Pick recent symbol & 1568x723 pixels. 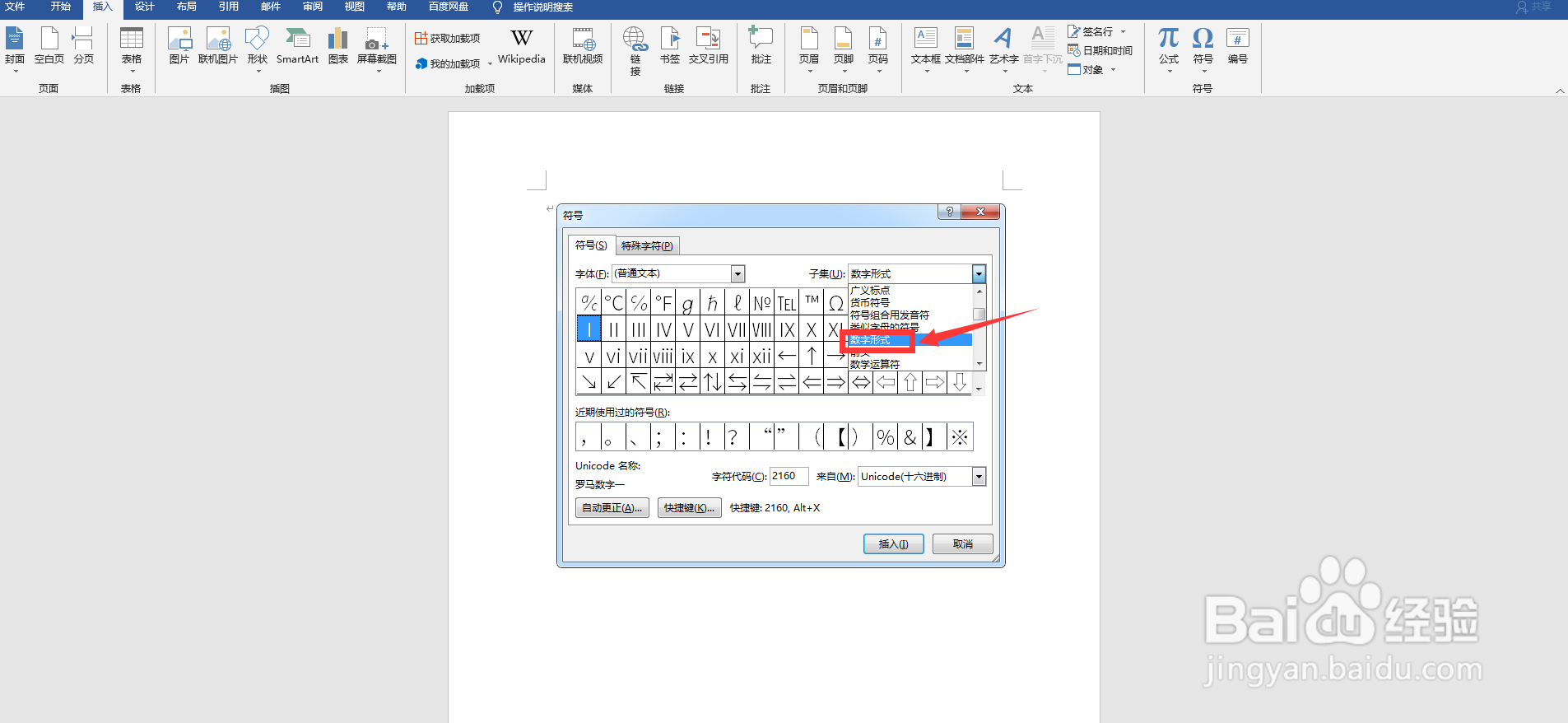tap(910, 437)
